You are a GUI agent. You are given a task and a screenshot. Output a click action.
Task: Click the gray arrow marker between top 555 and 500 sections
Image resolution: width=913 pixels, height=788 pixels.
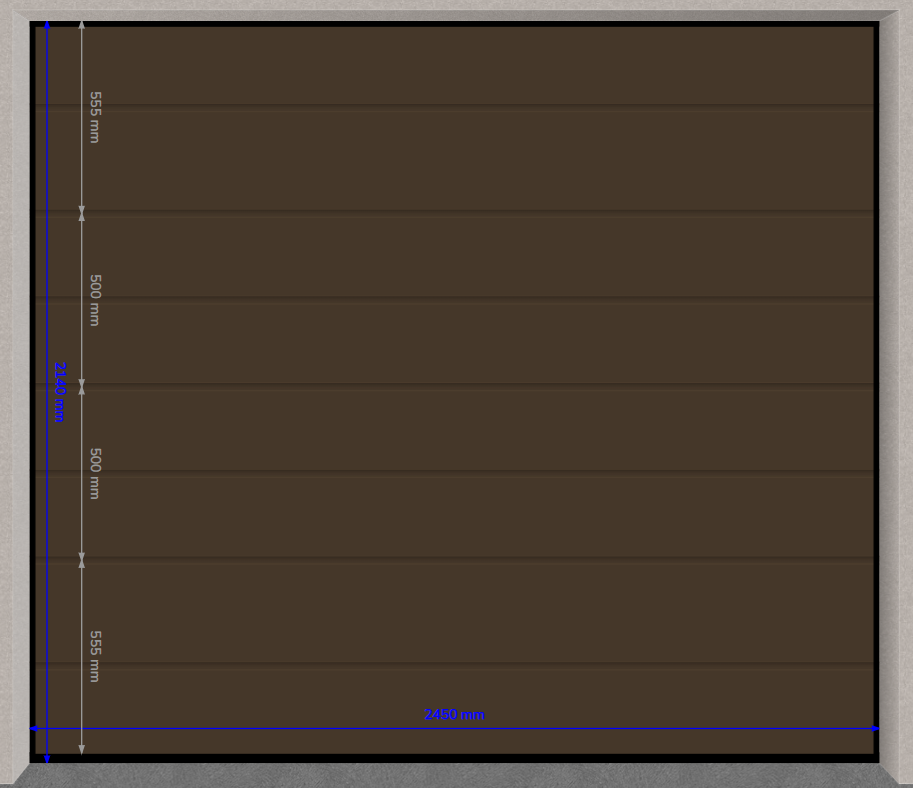click(x=82, y=213)
